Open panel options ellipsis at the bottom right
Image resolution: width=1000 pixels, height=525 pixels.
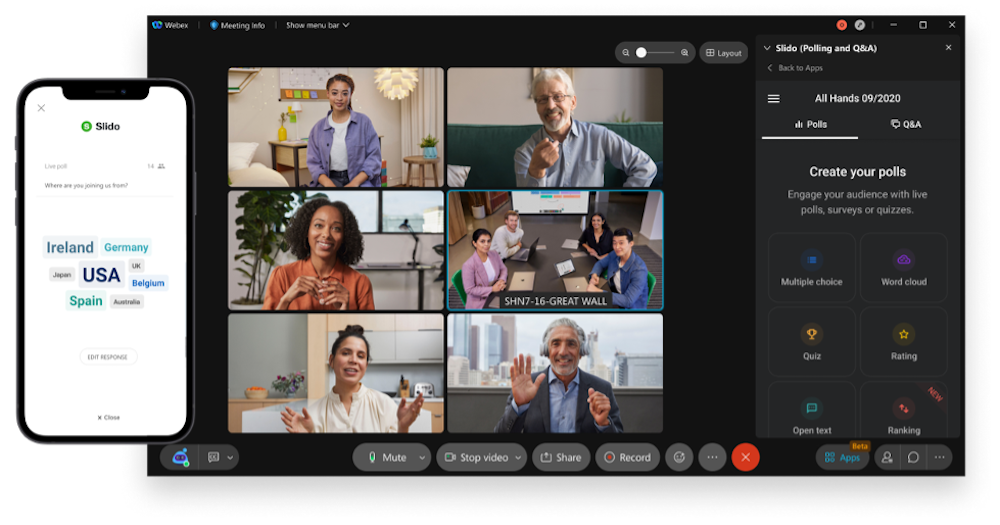pos(939,457)
